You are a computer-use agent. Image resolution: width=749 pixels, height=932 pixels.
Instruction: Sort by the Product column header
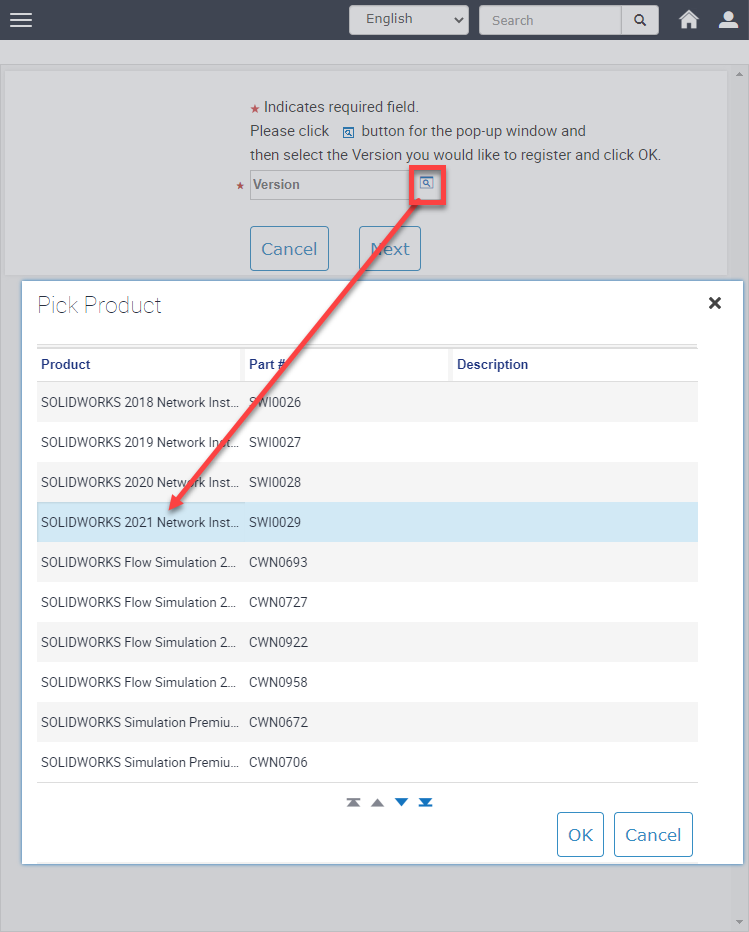pyautogui.click(x=66, y=365)
